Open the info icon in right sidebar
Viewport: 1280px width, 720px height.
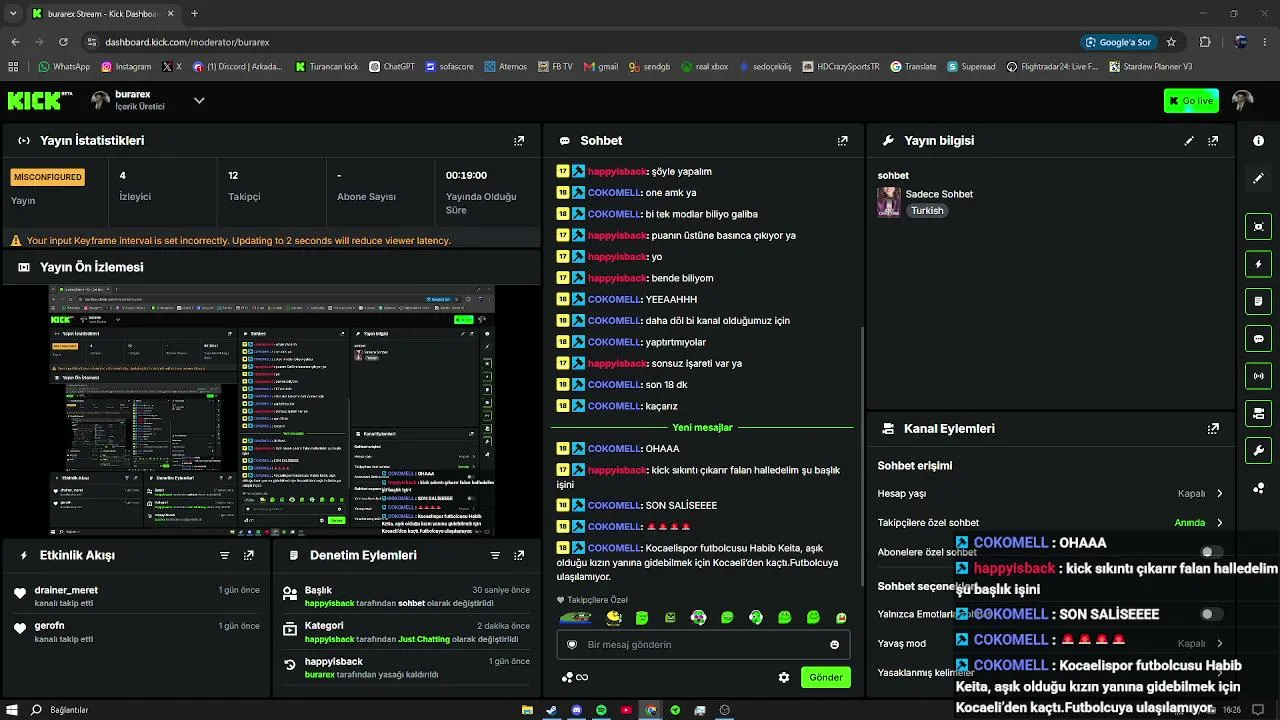(x=1259, y=141)
